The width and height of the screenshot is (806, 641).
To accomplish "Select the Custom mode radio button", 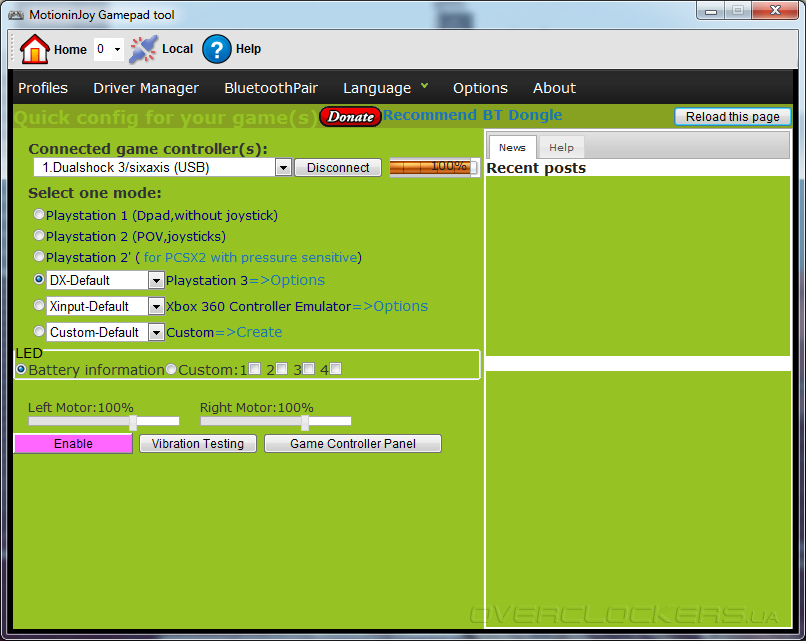I will (39, 331).
